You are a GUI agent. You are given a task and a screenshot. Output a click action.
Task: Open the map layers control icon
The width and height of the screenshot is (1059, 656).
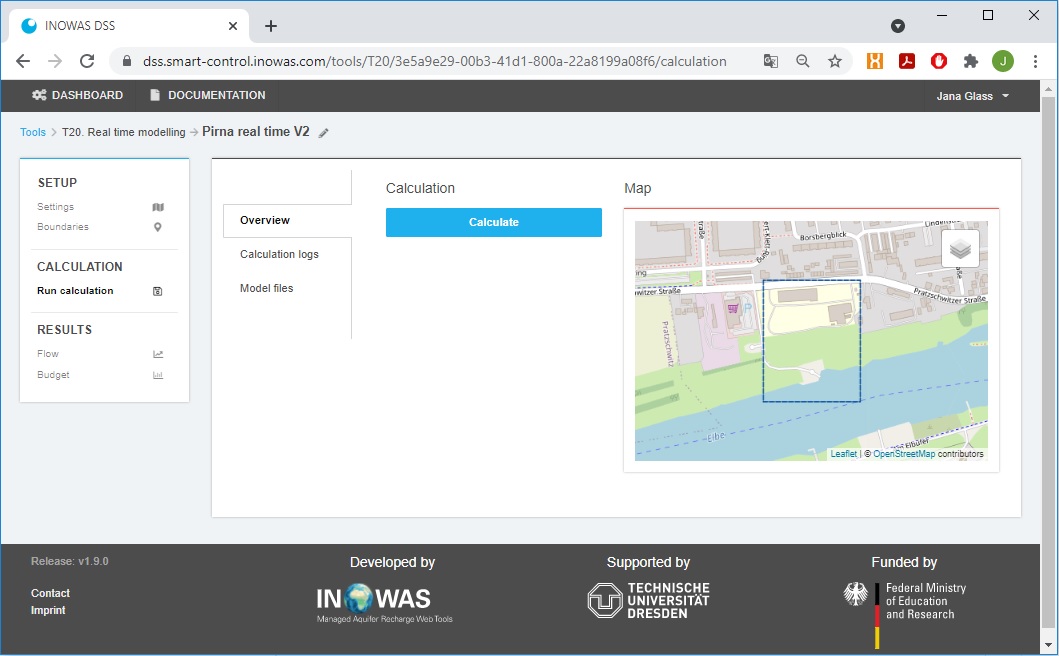click(x=960, y=249)
